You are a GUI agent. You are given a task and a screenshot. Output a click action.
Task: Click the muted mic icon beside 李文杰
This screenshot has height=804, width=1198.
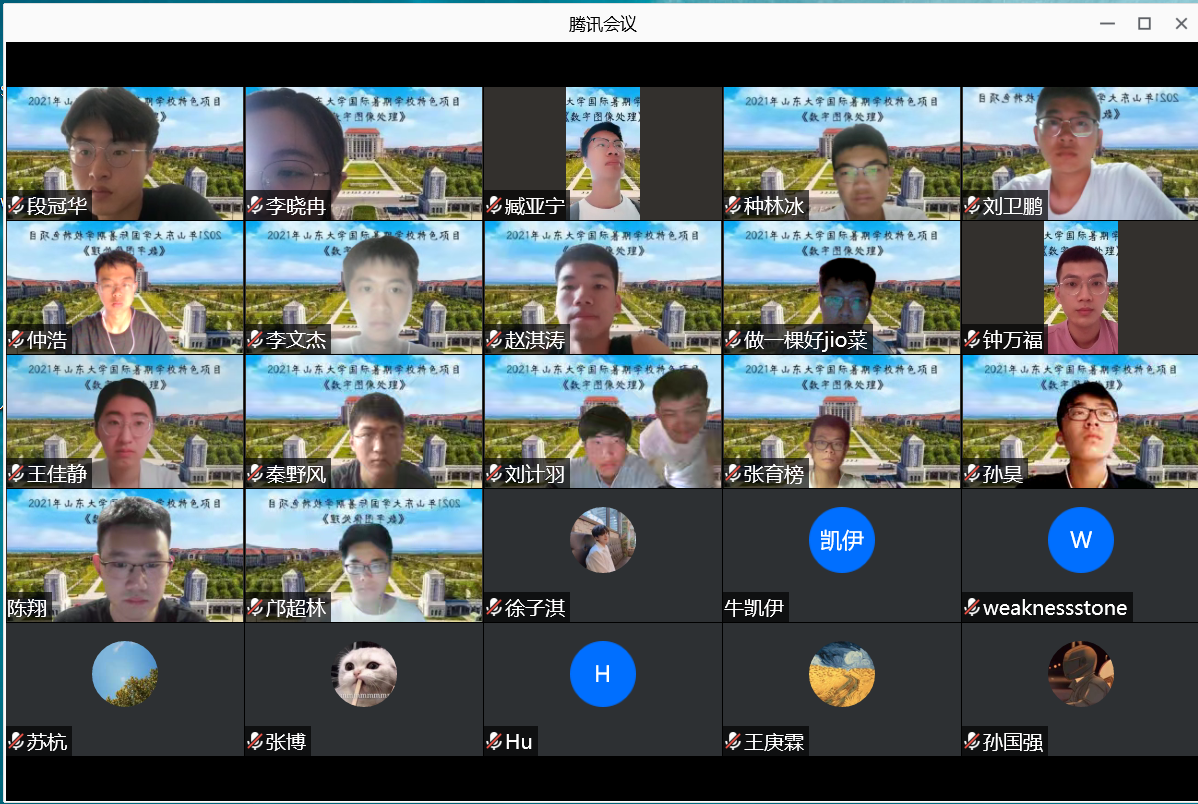255,340
